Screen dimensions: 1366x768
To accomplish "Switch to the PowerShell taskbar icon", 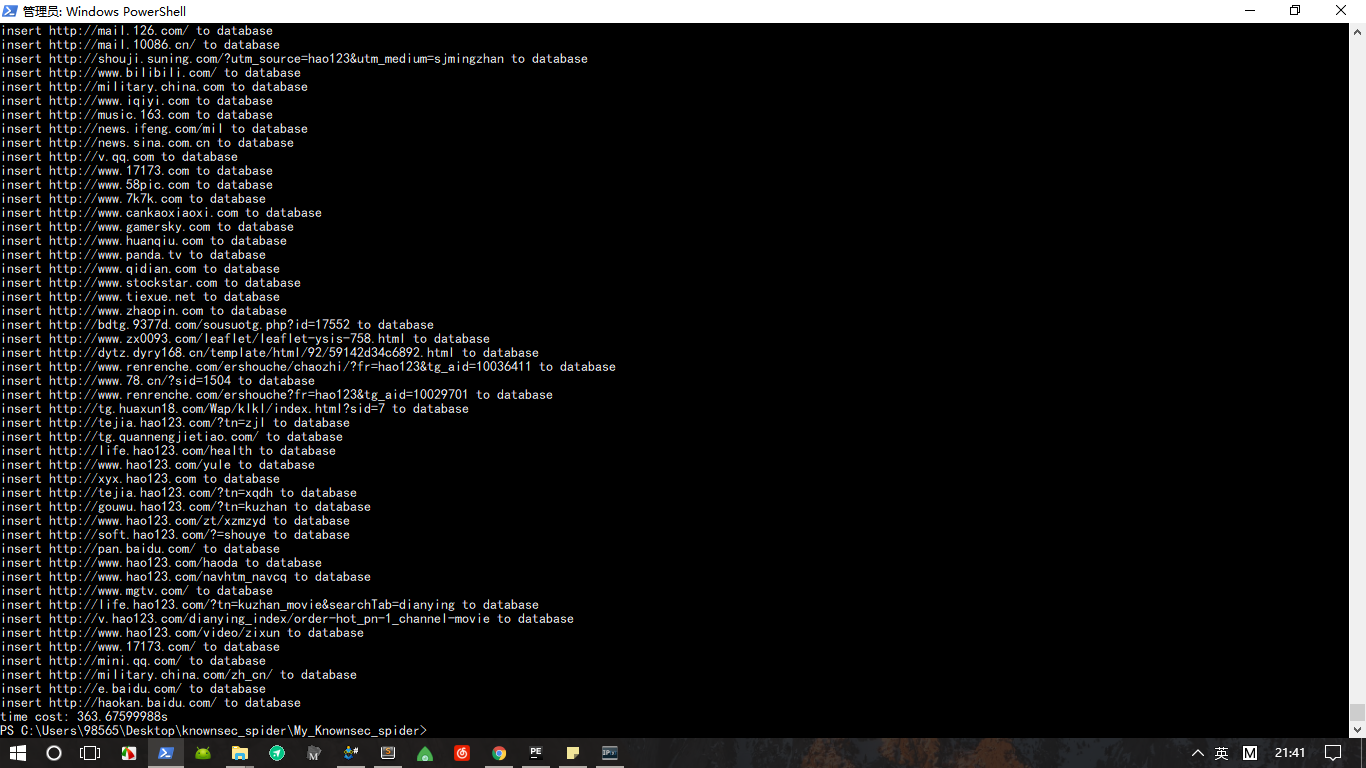I will coord(166,753).
